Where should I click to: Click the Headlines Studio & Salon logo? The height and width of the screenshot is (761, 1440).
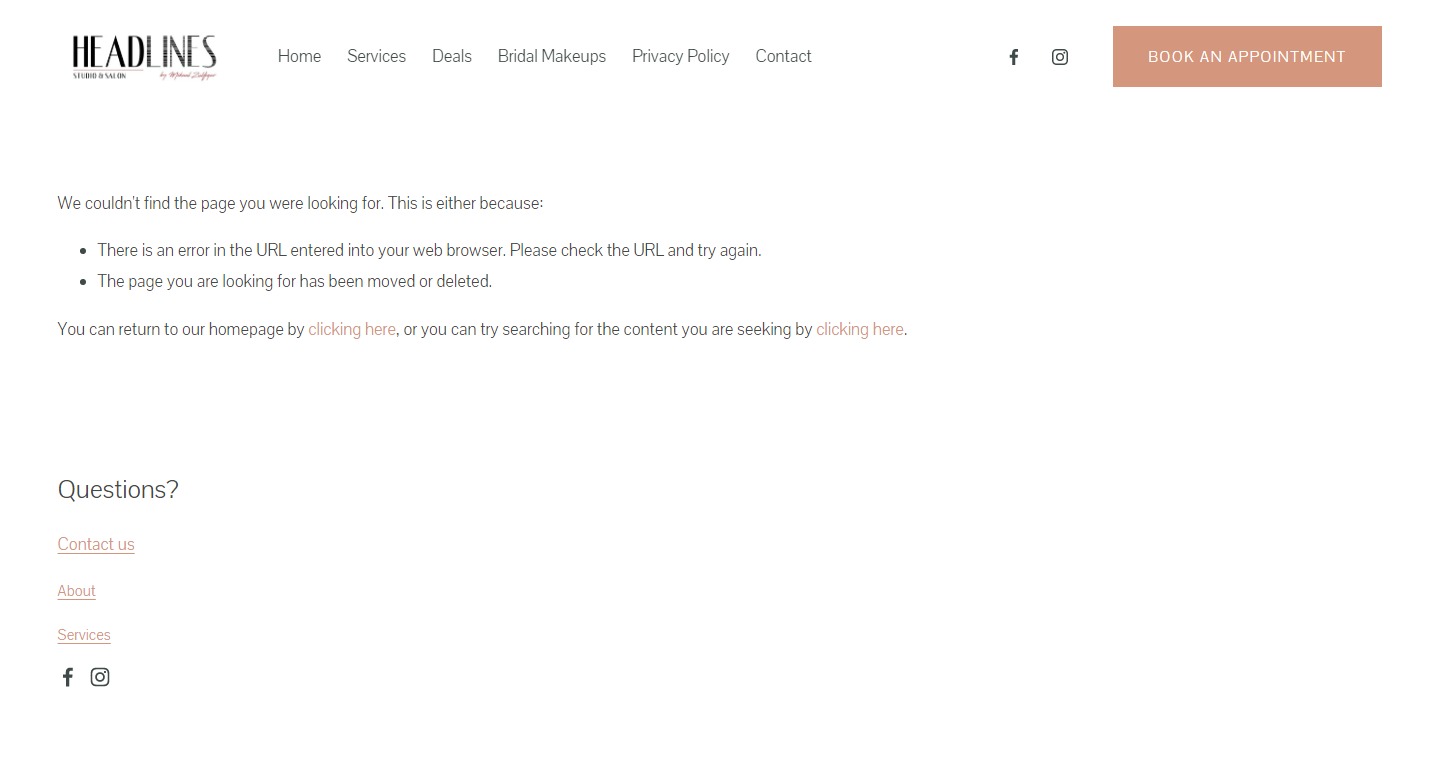click(x=144, y=57)
